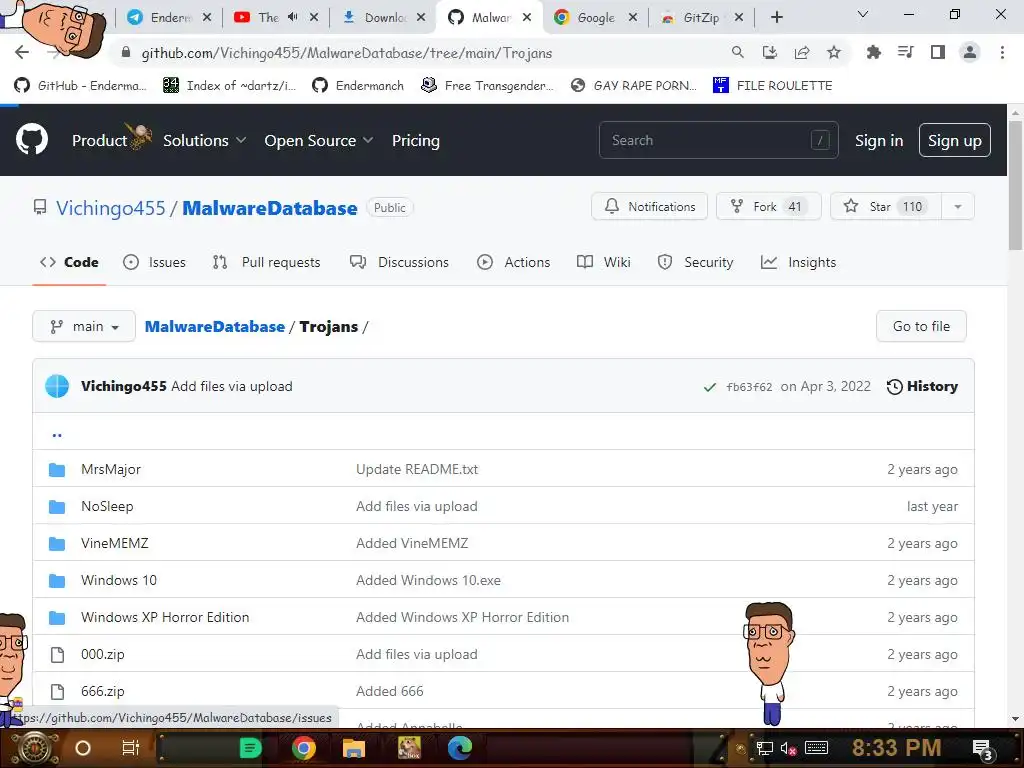Click Sign in
The image size is (1024, 768).
[x=878, y=140]
